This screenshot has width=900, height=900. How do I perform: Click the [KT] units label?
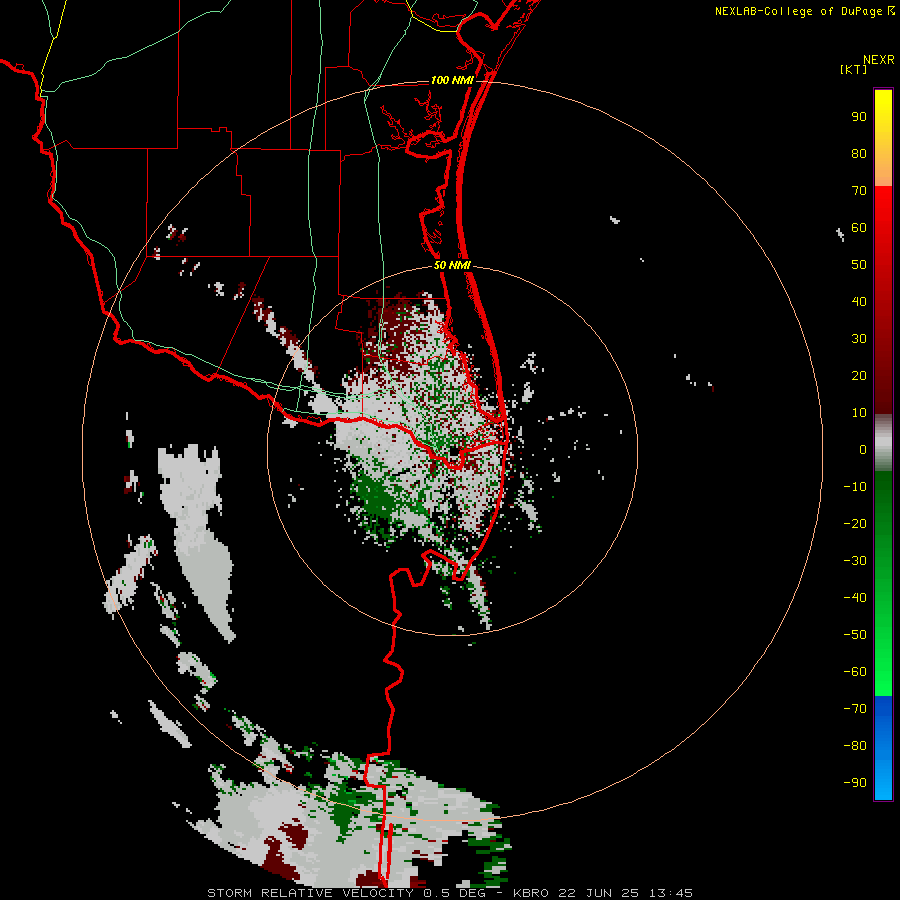pos(854,69)
